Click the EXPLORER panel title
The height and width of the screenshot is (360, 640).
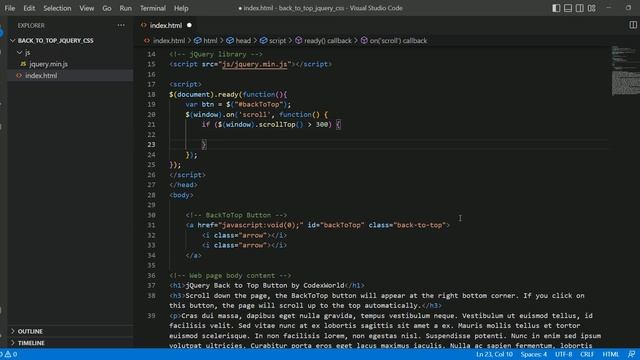(31, 25)
